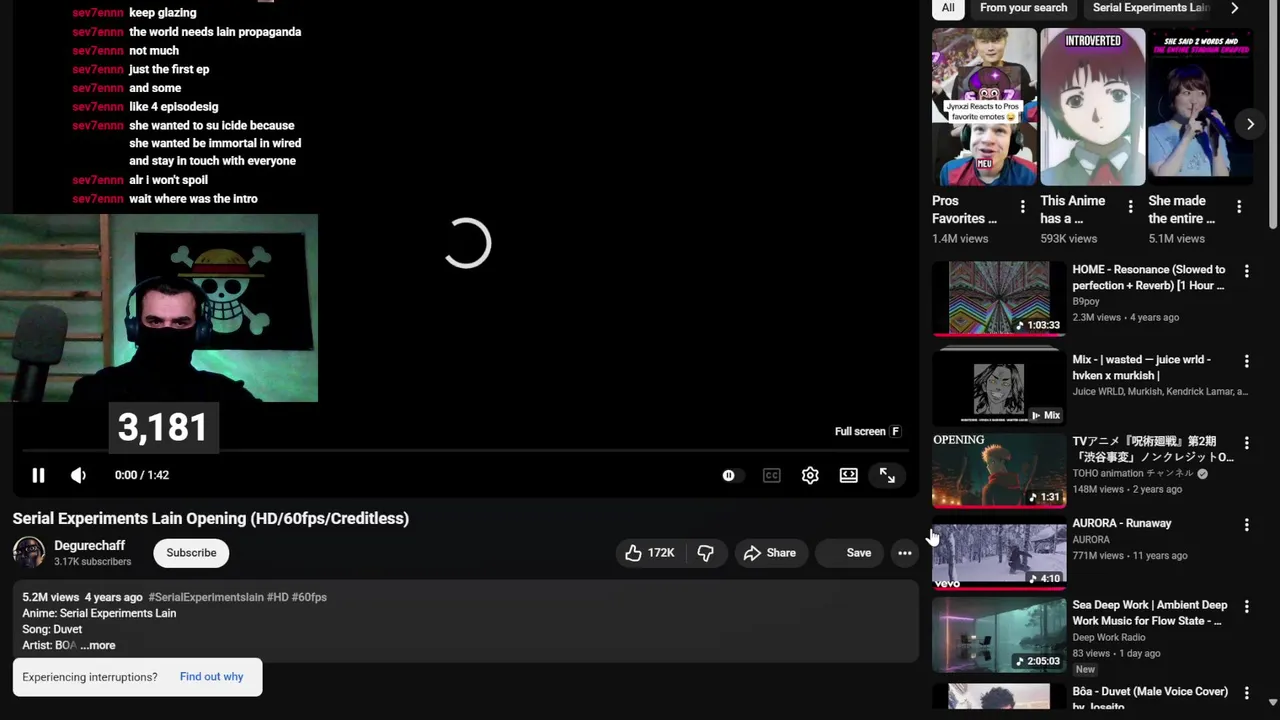The width and height of the screenshot is (1280, 720).
Task: Open Sea Deep Work video thumbnail
Action: [998, 634]
